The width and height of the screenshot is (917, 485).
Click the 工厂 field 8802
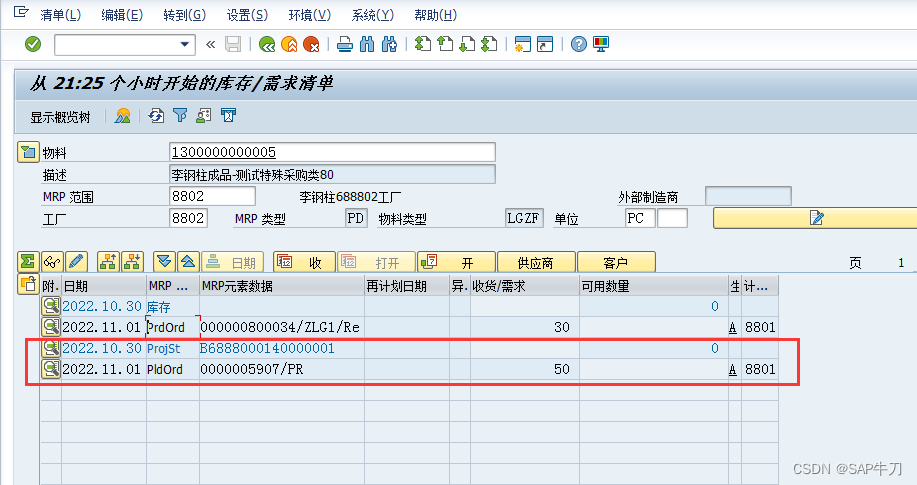(x=188, y=218)
